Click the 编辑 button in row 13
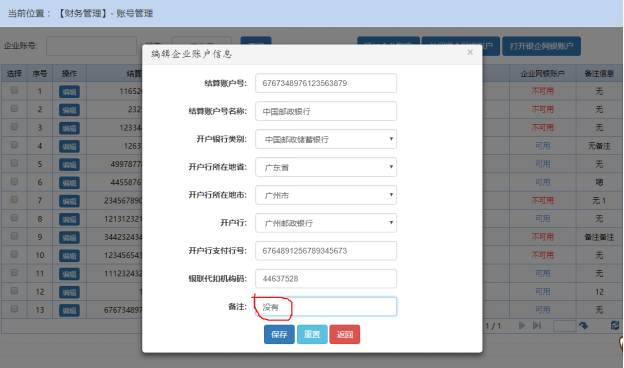Viewport: 624px width, 368px height. (69, 310)
